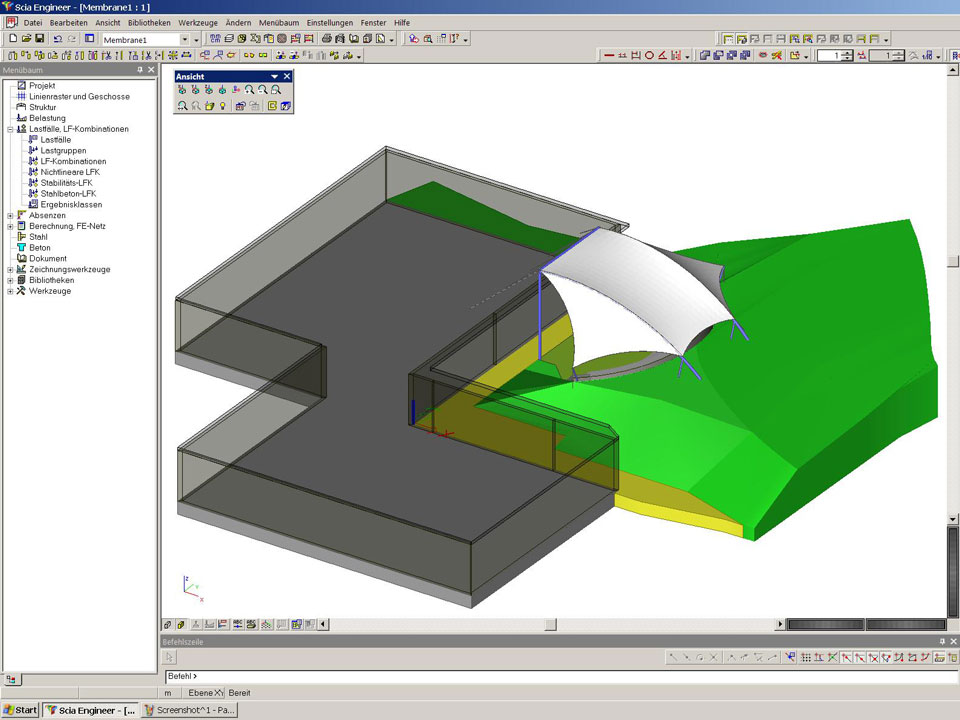Image resolution: width=960 pixels, height=720 pixels.
Task: Expand the Absenzen tree node
Action: click(10, 215)
